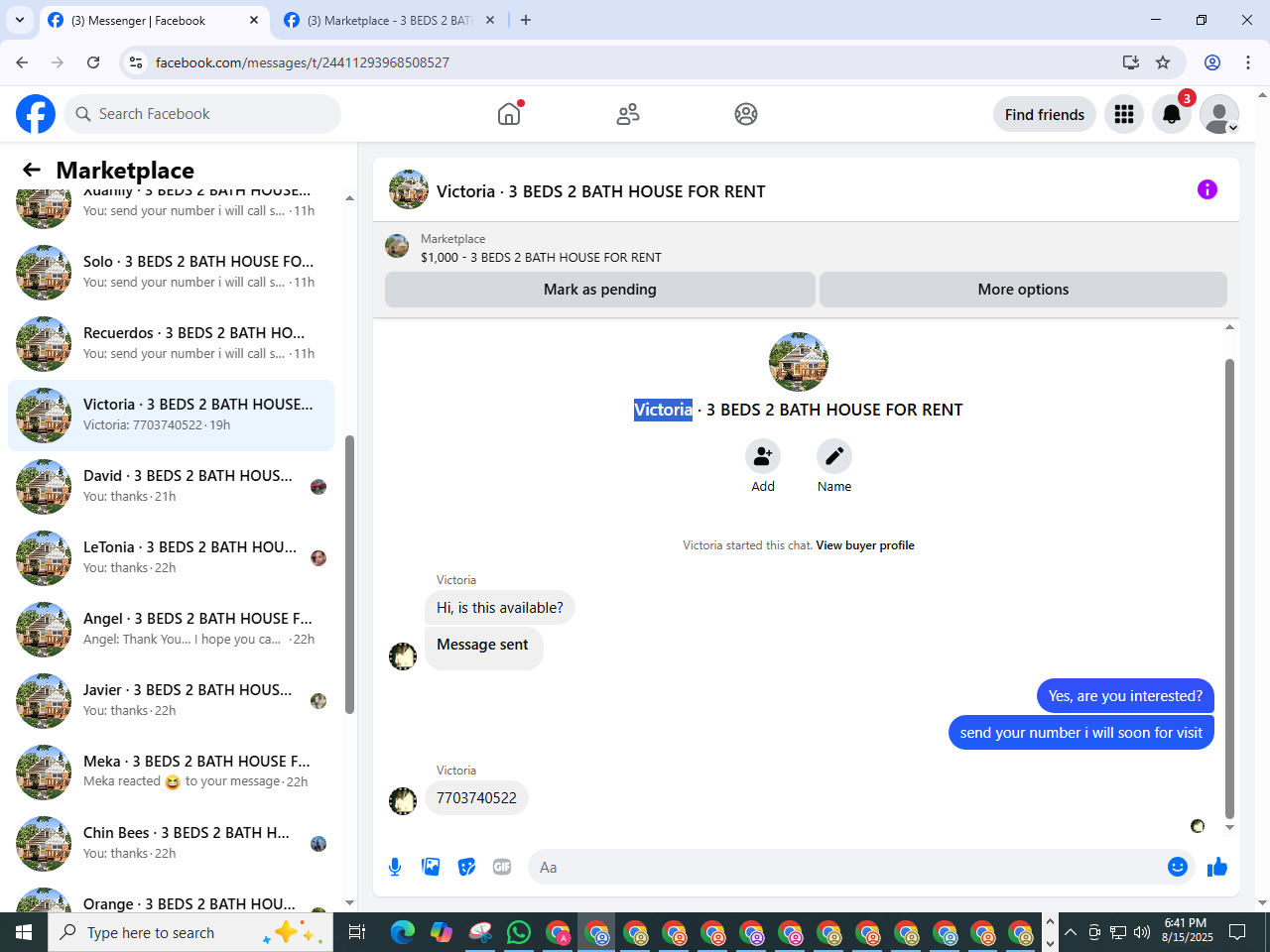Attach a photo with the image icon
Viewport: 1270px width, 952px height.
point(431,867)
